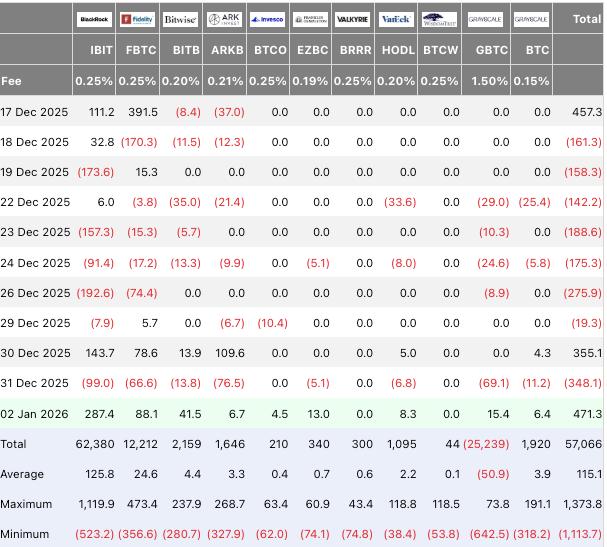This screenshot has width=607, height=547.
Task: Select the 02 Jan 2026 date row
Action: pyautogui.click(x=35, y=414)
